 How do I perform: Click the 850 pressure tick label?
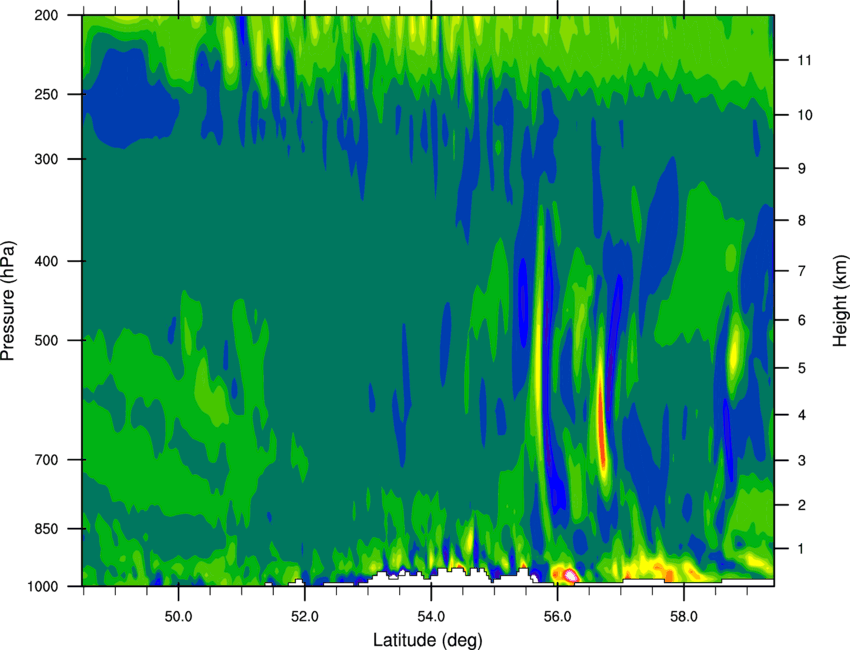coord(47,529)
